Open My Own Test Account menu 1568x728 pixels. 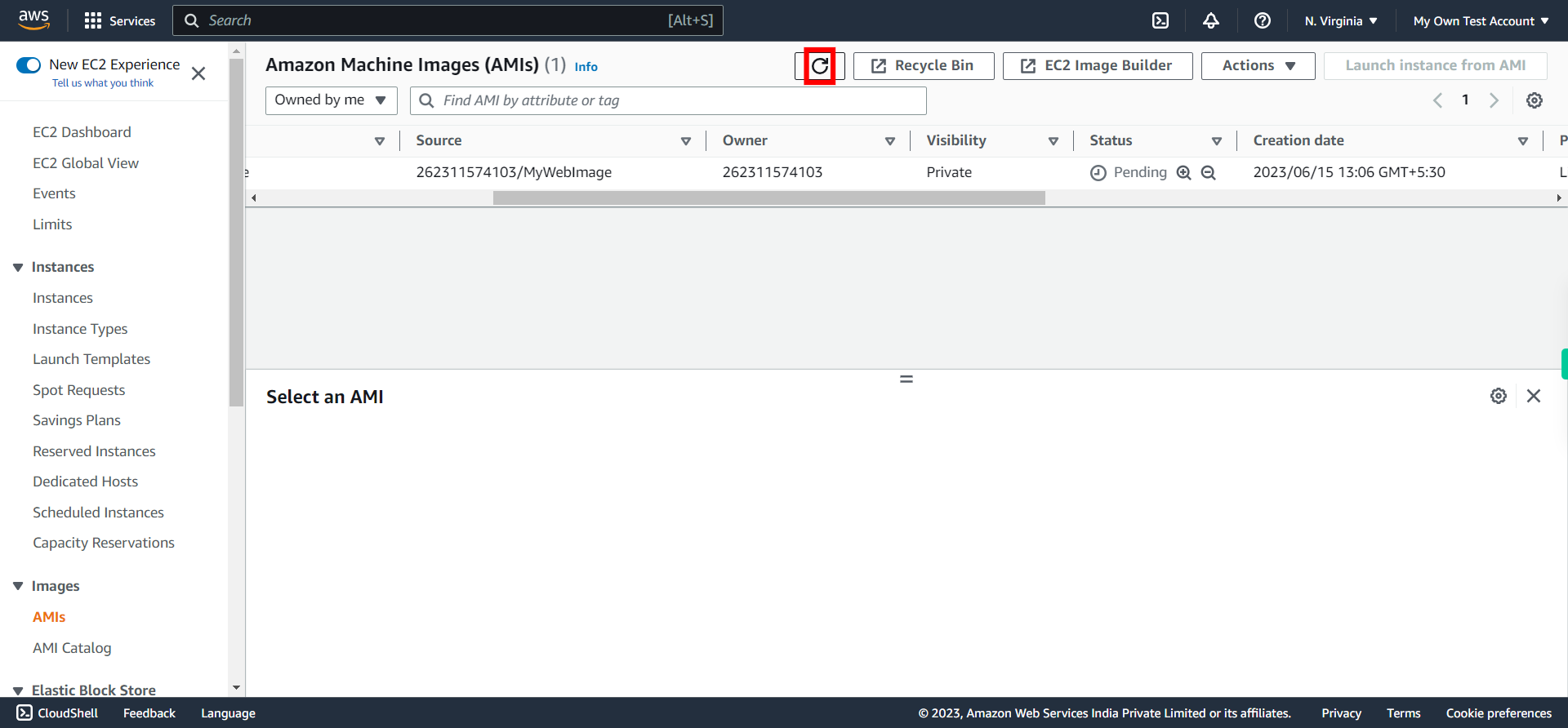click(1481, 20)
